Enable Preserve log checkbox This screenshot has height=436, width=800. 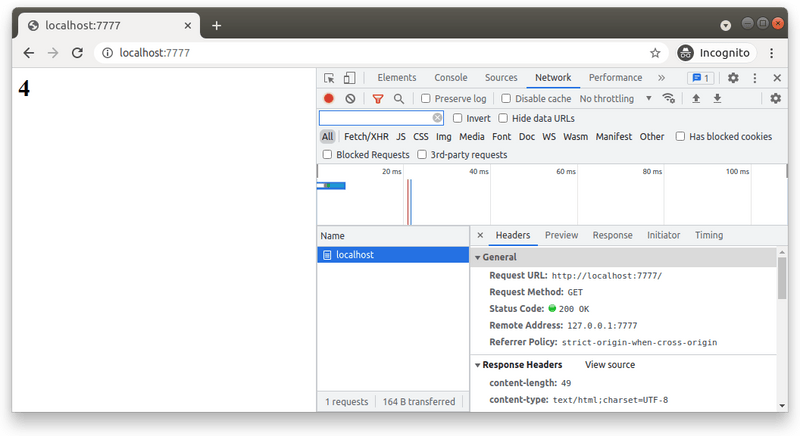426,98
